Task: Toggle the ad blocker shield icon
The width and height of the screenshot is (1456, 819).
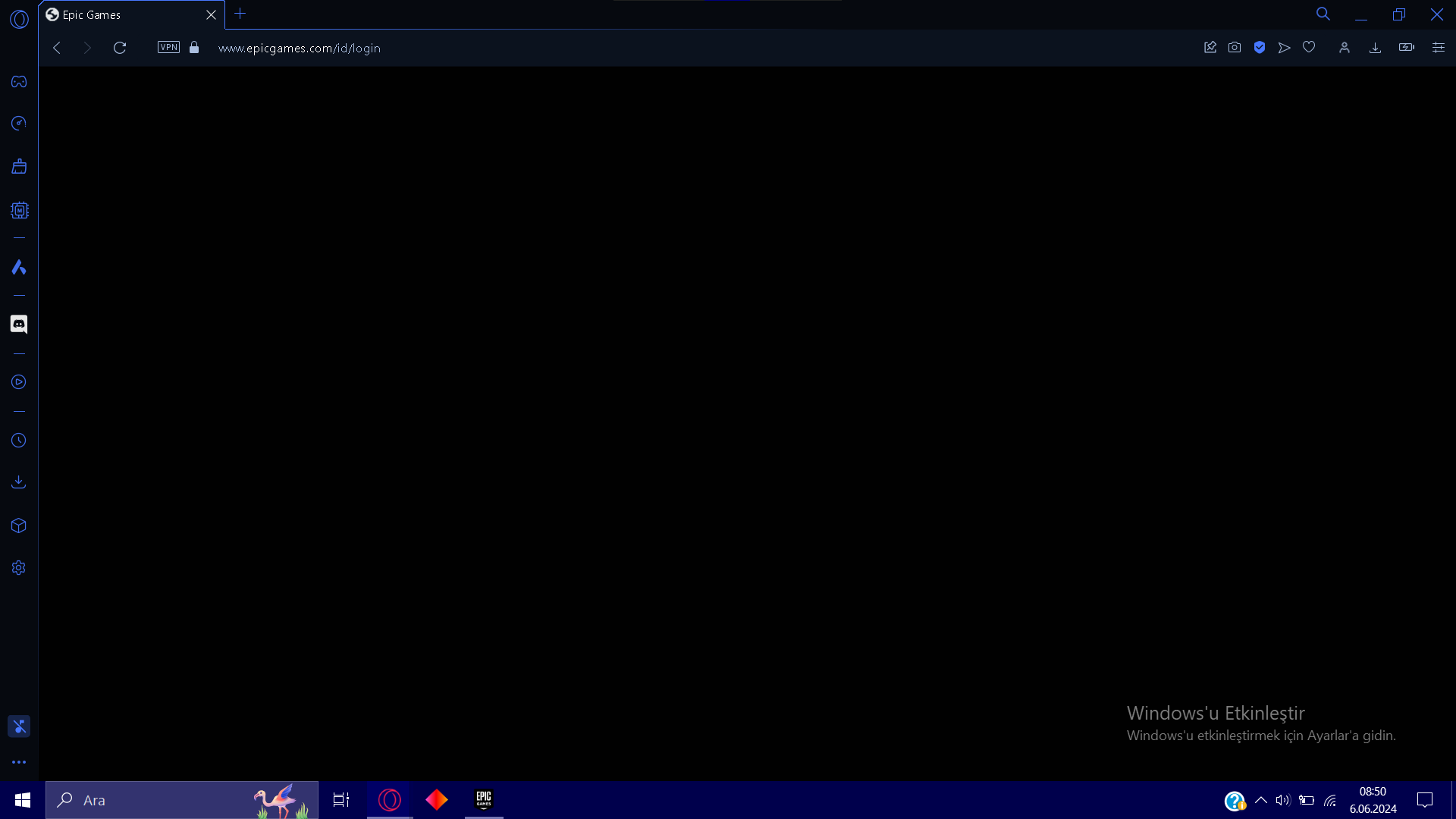Action: click(1260, 48)
